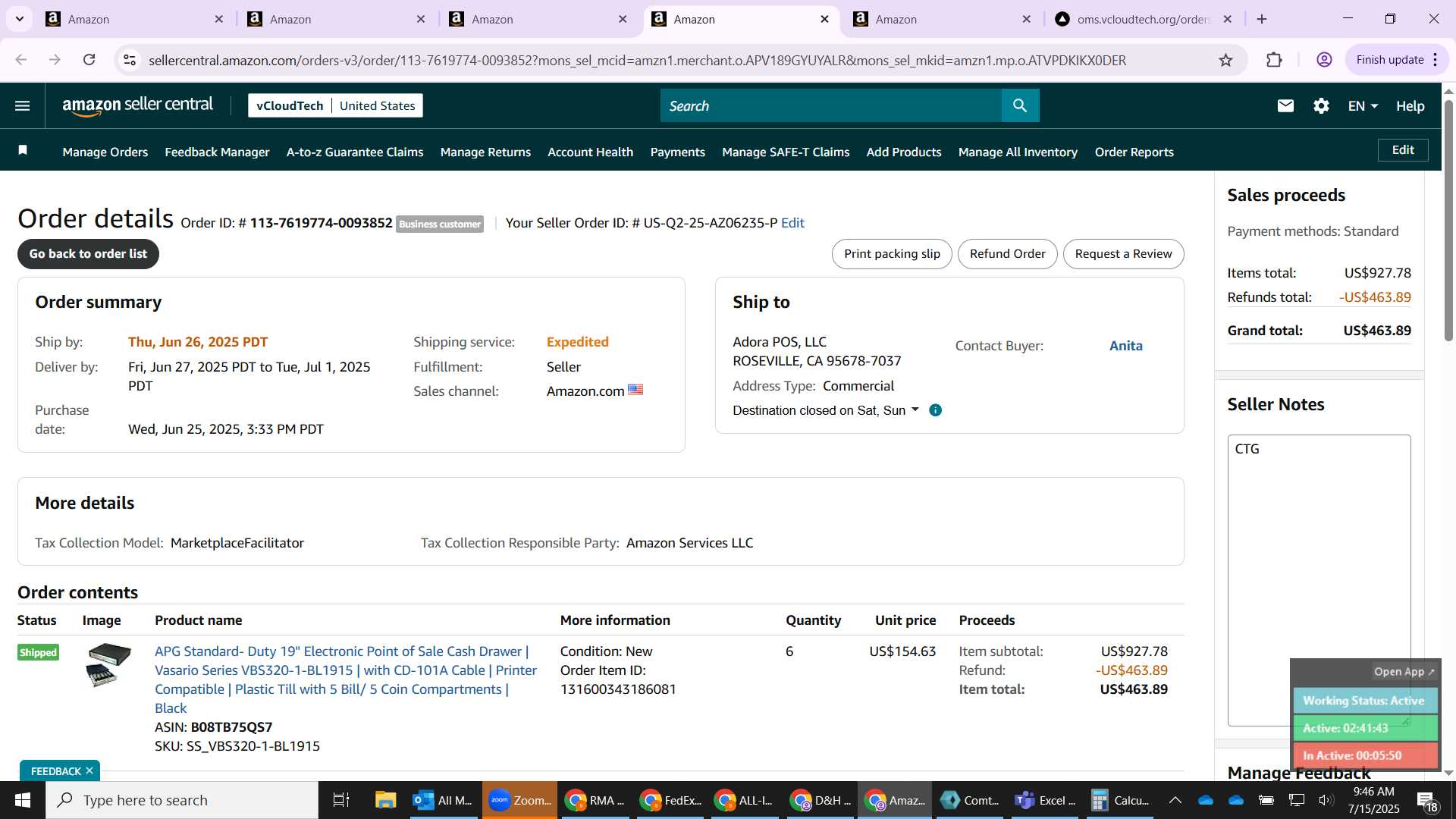Expand the EN language dropdown
Screen dimensions: 1456x819
coord(1363,106)
